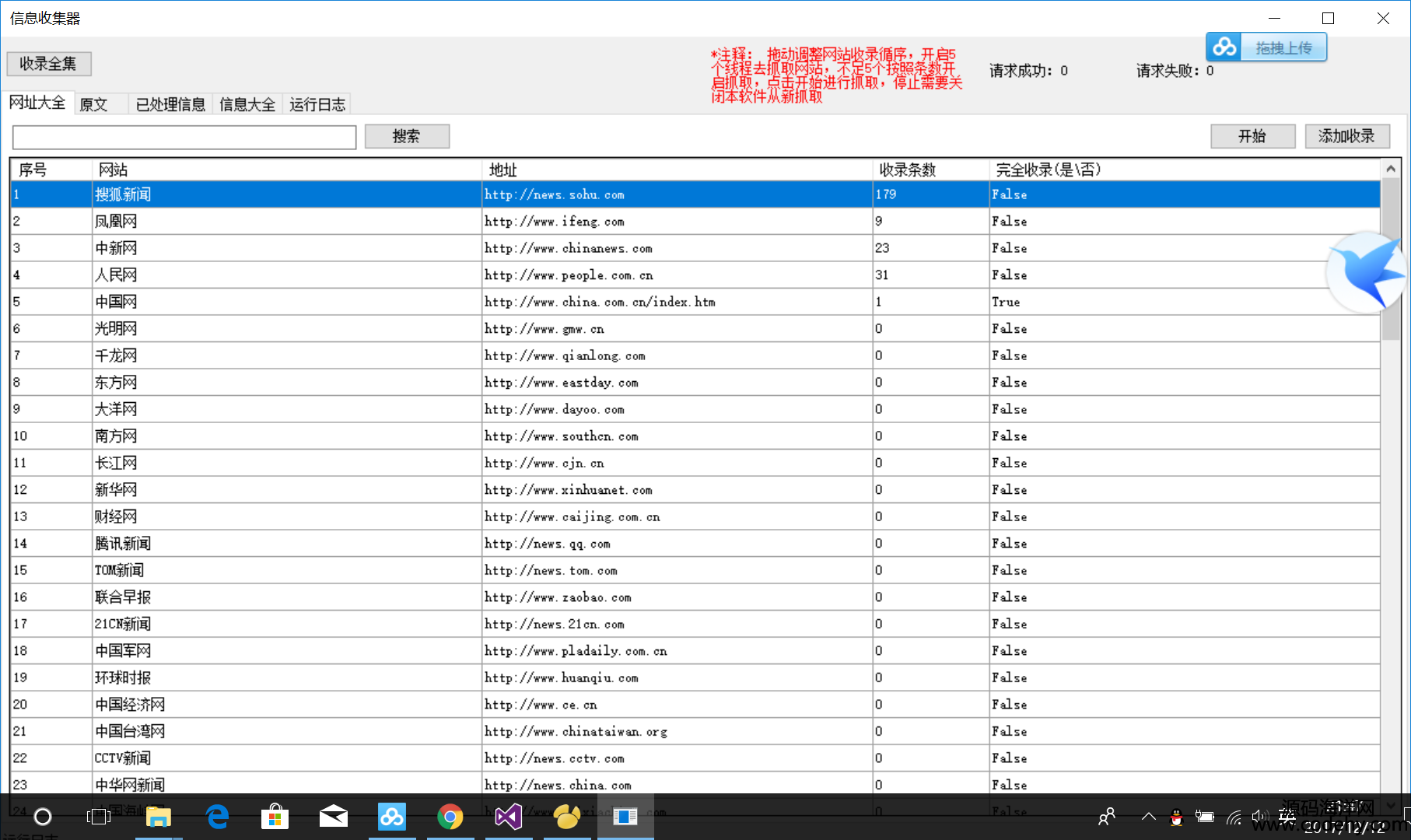
Task: Click the Baidu cloud drag-upload widget
Action: point(1266,47)
